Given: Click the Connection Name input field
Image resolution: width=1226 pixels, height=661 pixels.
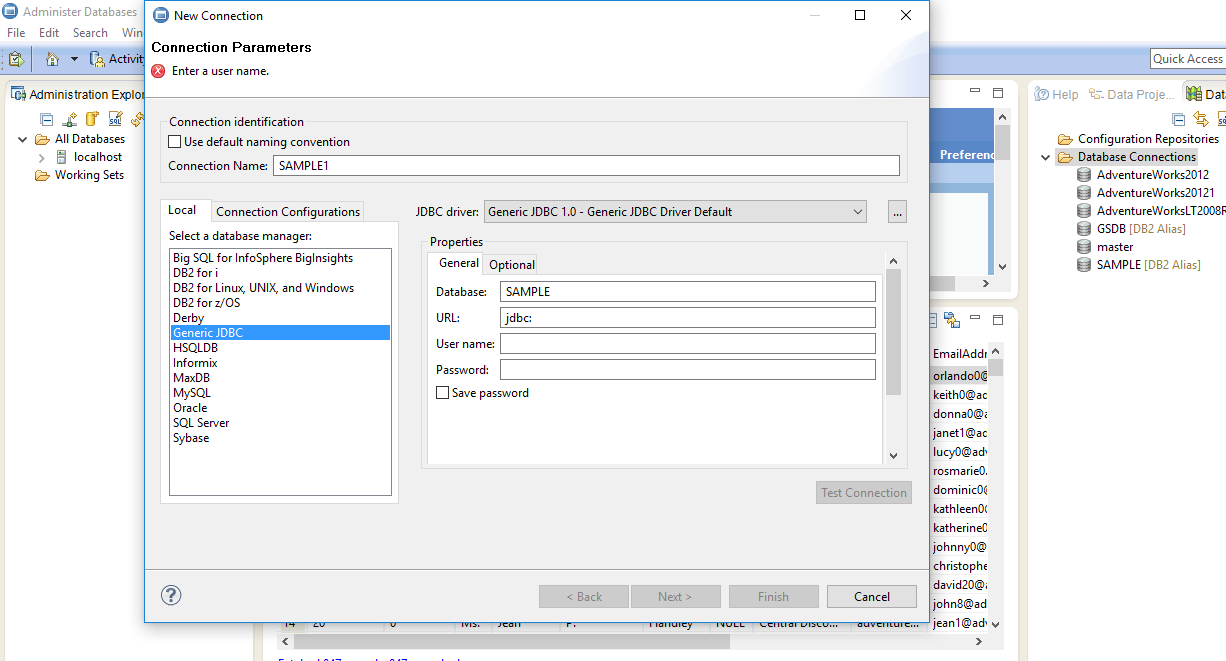Looking at the screenshot, I should 586,166.
